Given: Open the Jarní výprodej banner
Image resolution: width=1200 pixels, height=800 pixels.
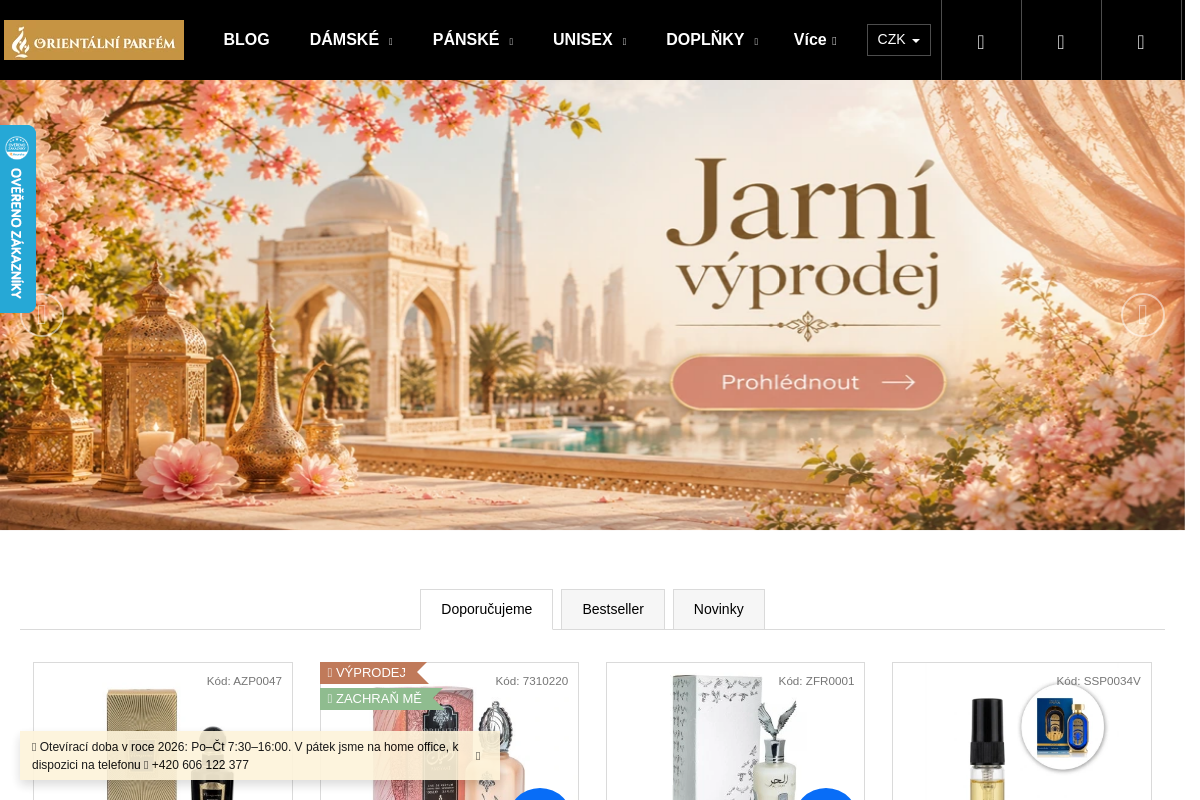Looking at the screenshot, I should click(x=592, y=305).
